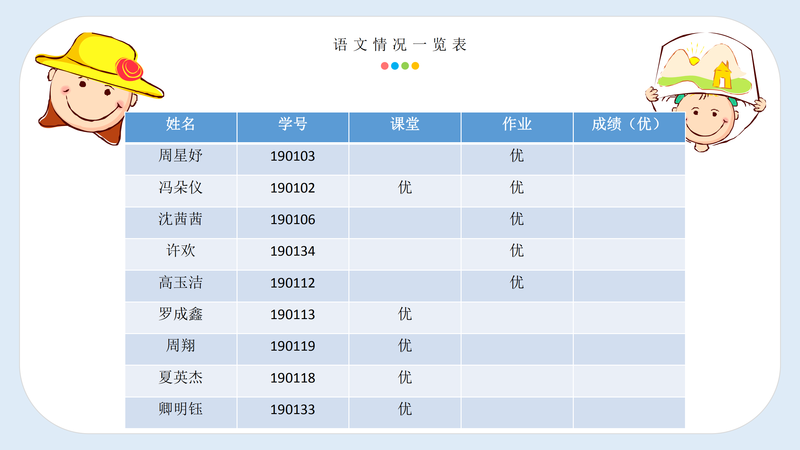The width and height of the screenshot is (800, 450).
Task: Select the girl with yellow hat illustration
Action: (97, 87)
